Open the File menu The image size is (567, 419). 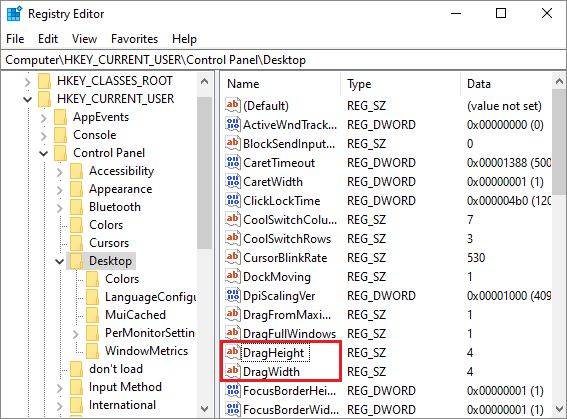[15, 39]
